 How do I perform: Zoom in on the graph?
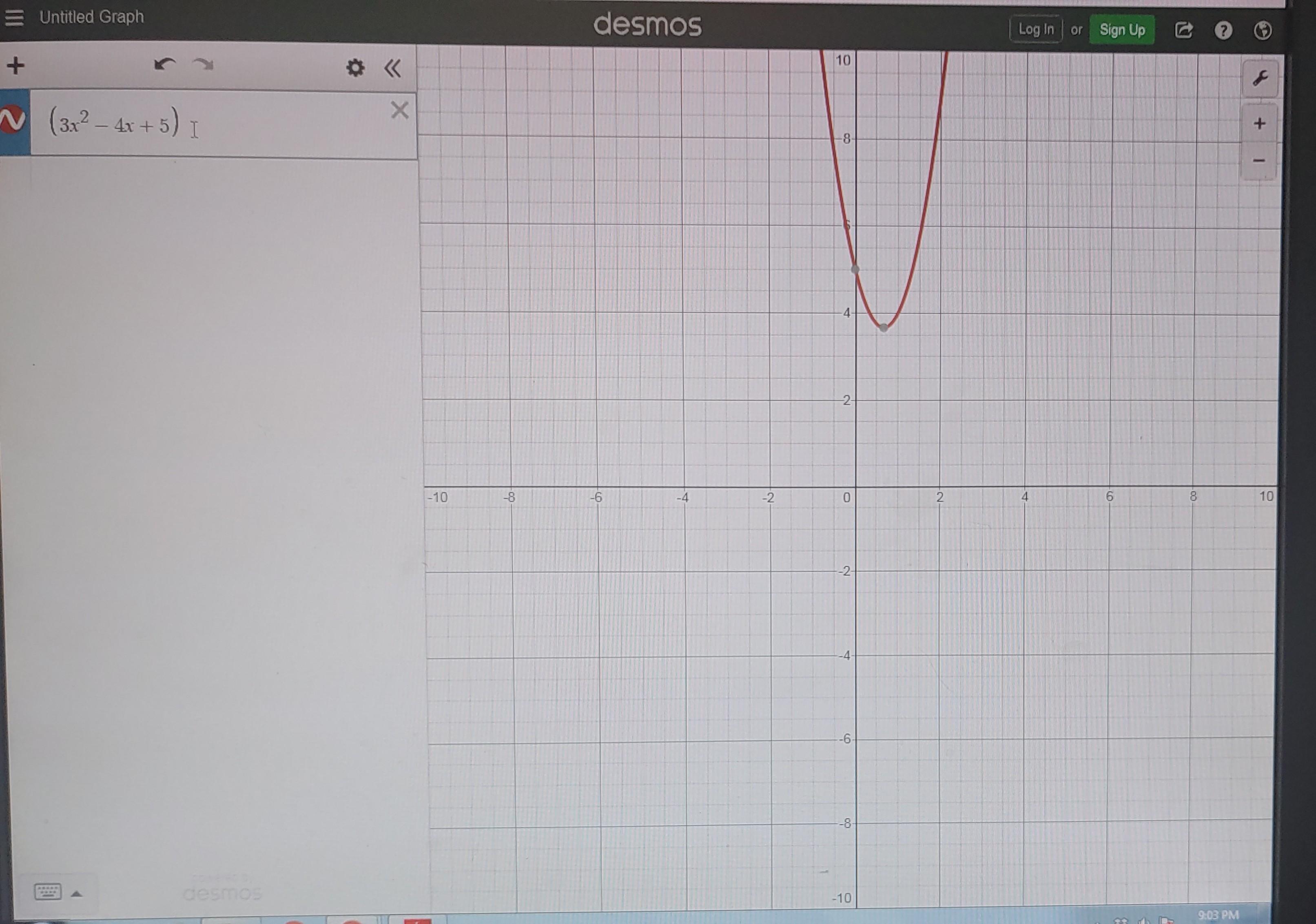(x=1259, y=123)
